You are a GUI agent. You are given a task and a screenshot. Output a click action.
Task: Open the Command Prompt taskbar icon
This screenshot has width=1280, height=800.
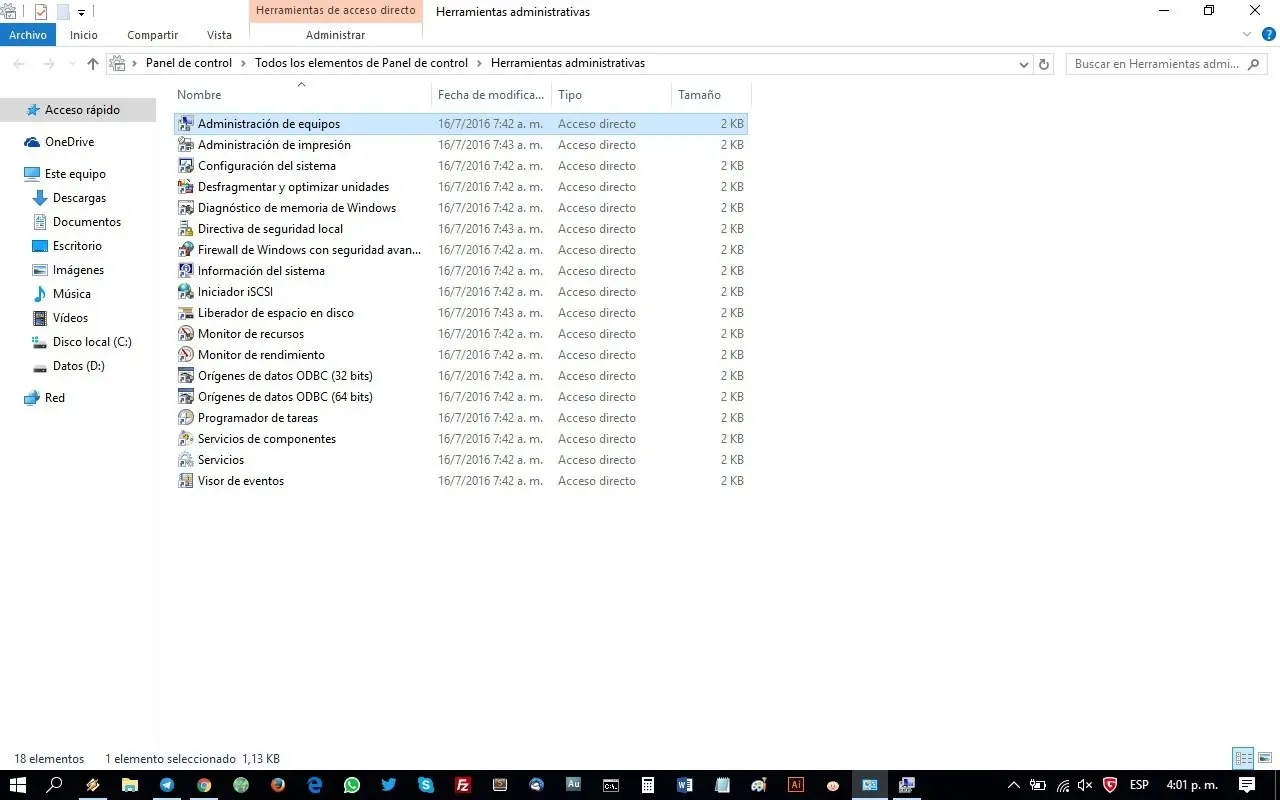point(611,785)
